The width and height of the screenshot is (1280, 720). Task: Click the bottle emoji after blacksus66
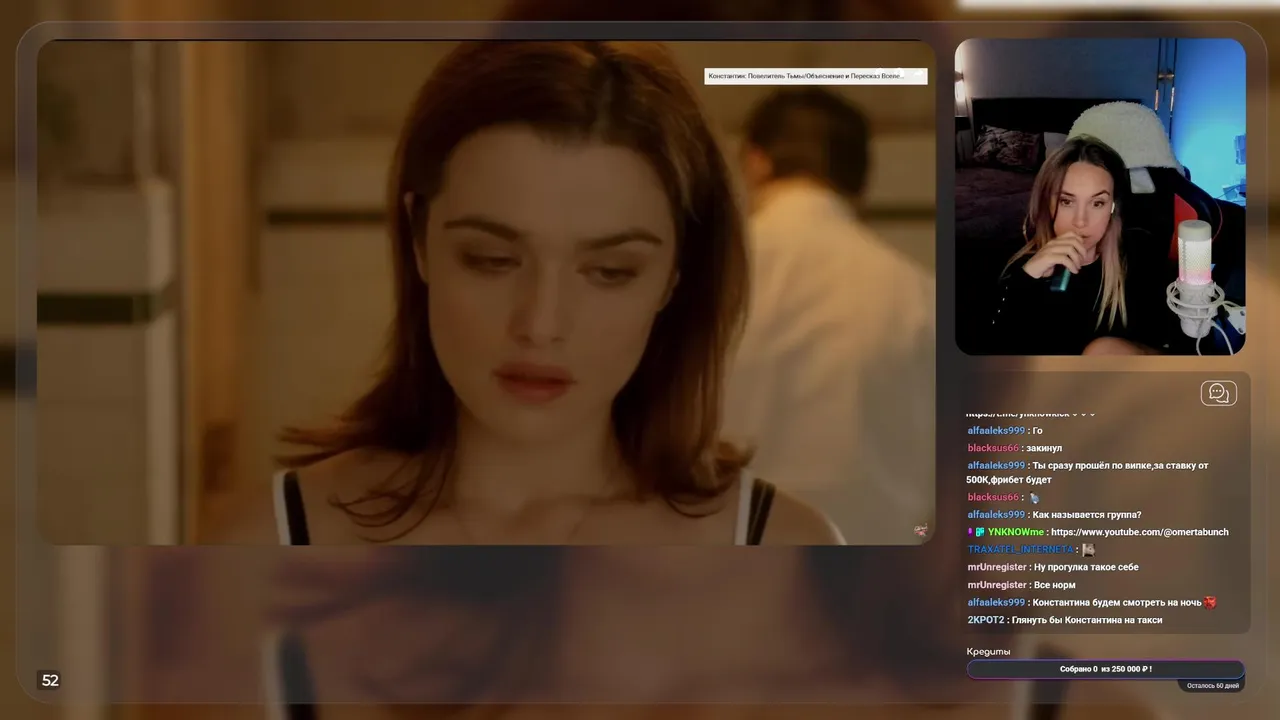1034,497
